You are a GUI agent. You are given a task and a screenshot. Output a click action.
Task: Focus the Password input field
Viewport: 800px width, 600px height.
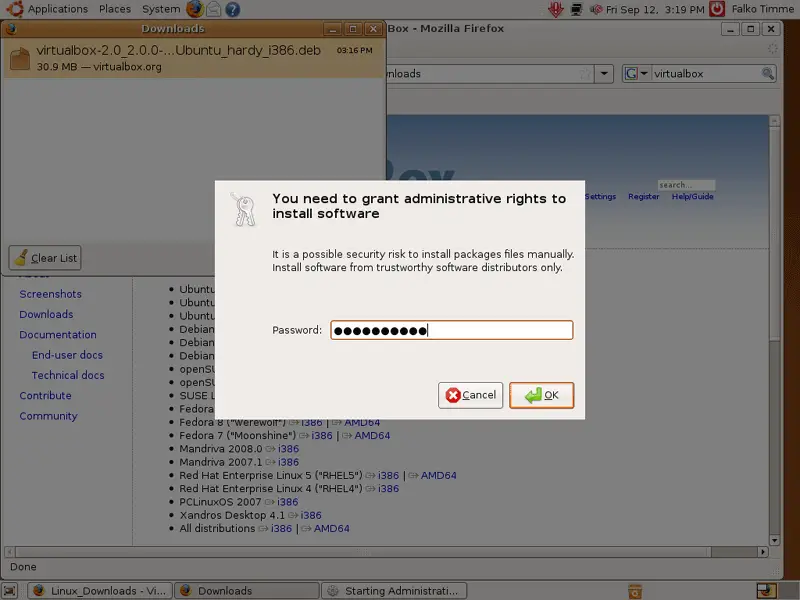tap(452, 330)
